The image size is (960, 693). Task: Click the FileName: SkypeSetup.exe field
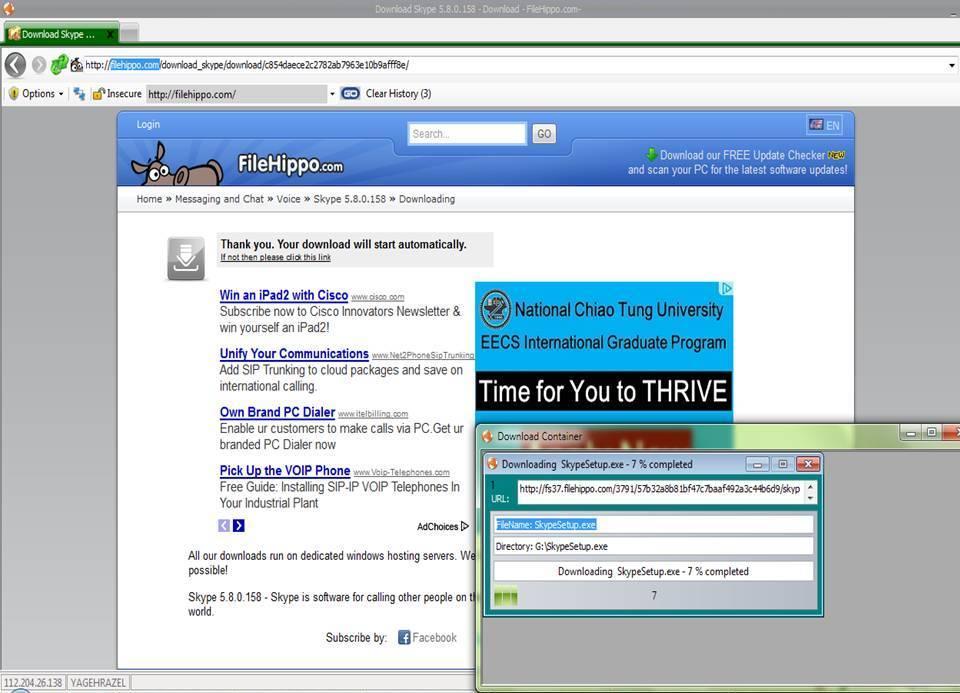point(653,525)
